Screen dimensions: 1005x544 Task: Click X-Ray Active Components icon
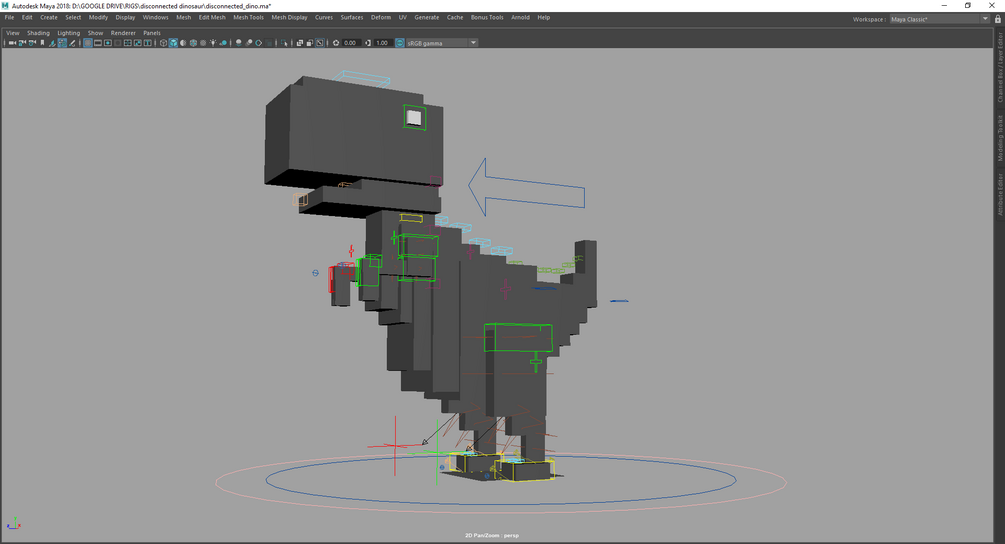[310, 43]
